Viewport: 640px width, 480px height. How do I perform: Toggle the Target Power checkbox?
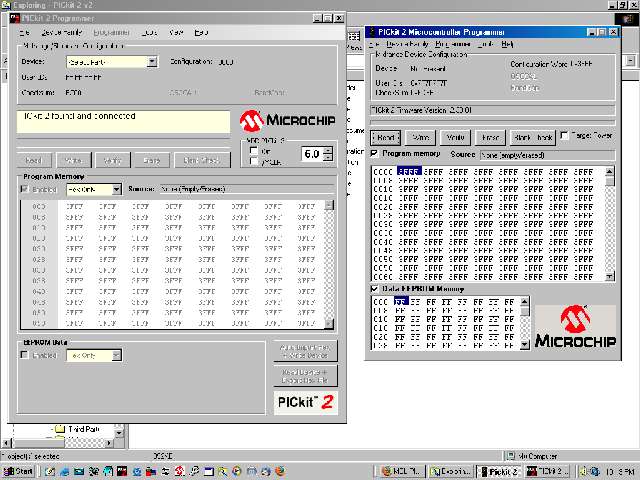point(566,136)
